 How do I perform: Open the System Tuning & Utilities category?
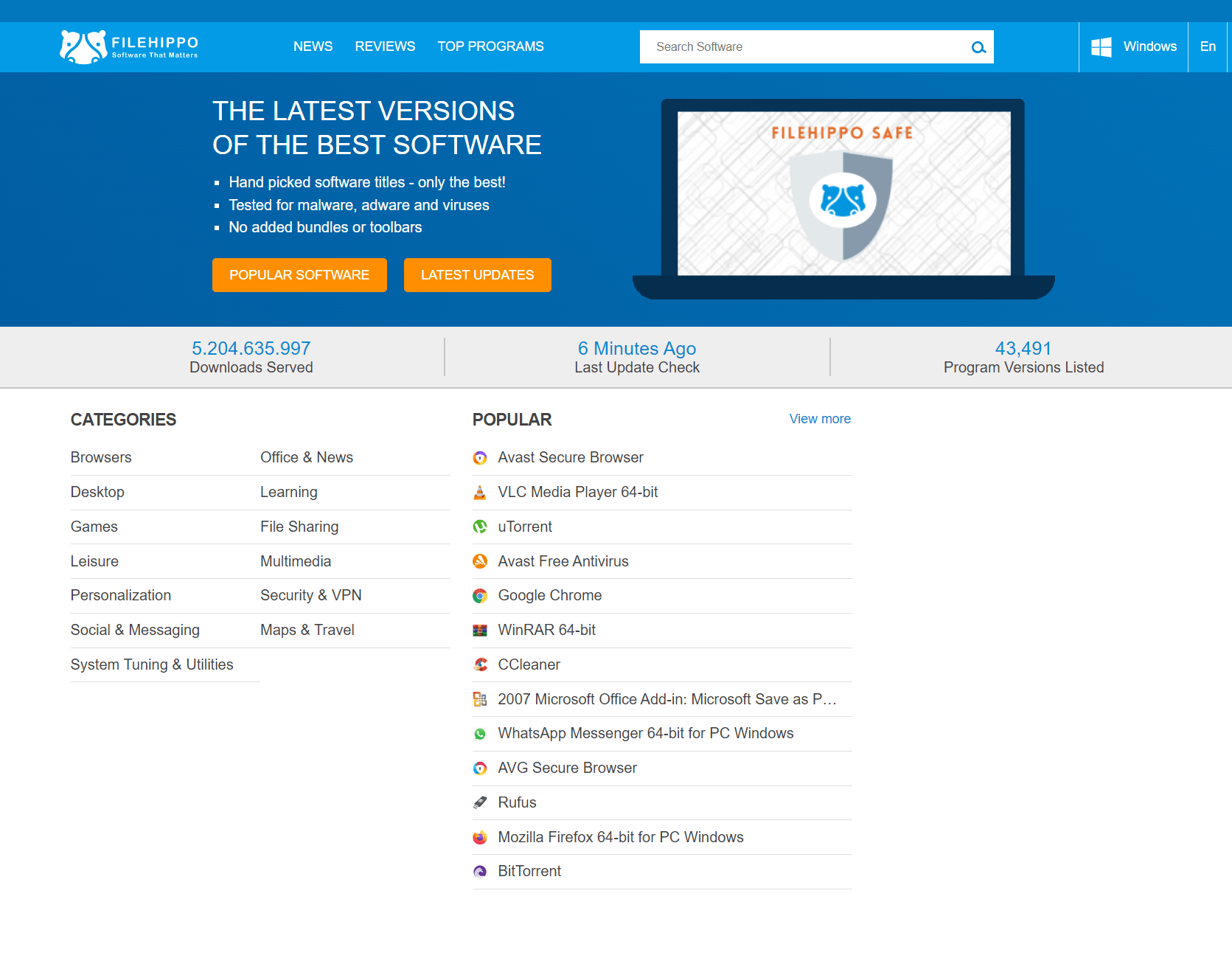(x=152, y=665)
